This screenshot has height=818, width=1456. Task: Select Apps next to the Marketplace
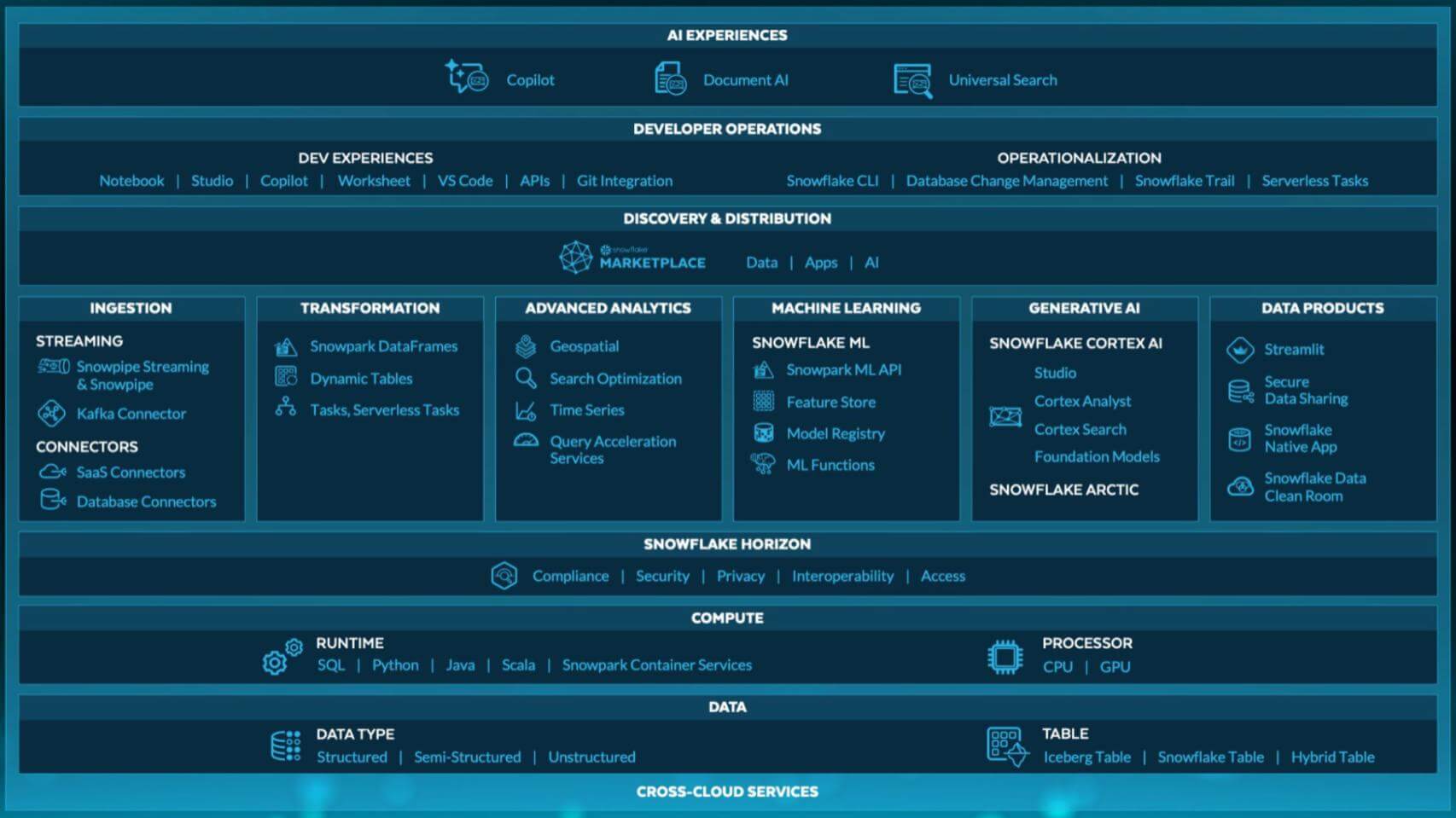[820, 263]
